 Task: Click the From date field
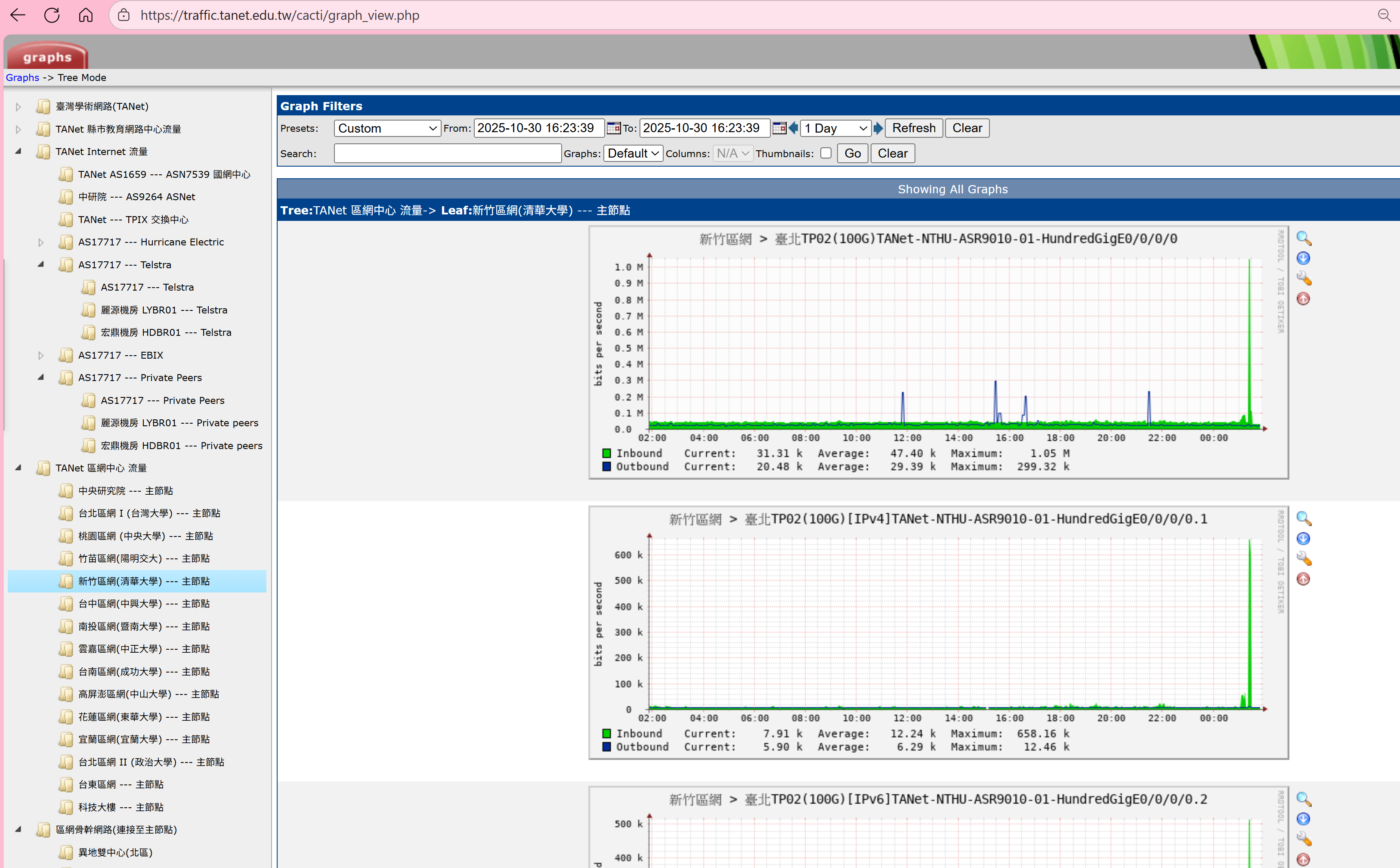click(x=539, y=128)
